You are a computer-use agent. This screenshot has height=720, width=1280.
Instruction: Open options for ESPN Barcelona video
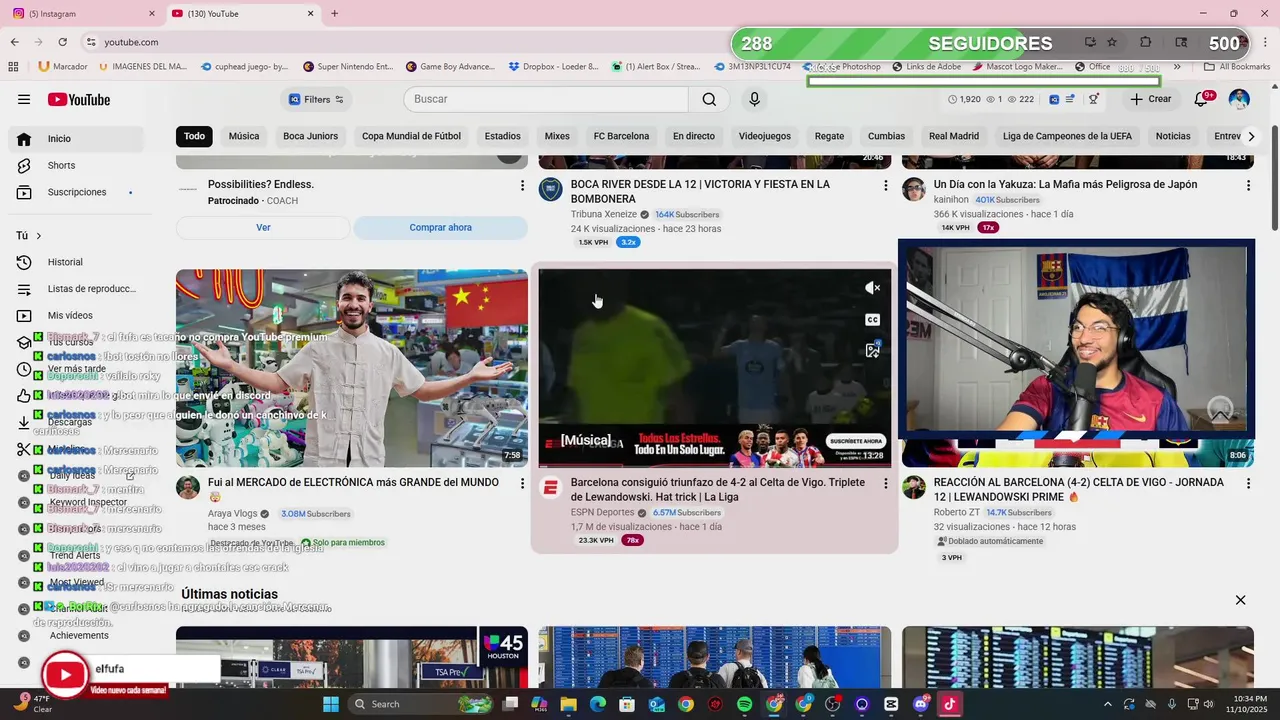click(885, 483)
